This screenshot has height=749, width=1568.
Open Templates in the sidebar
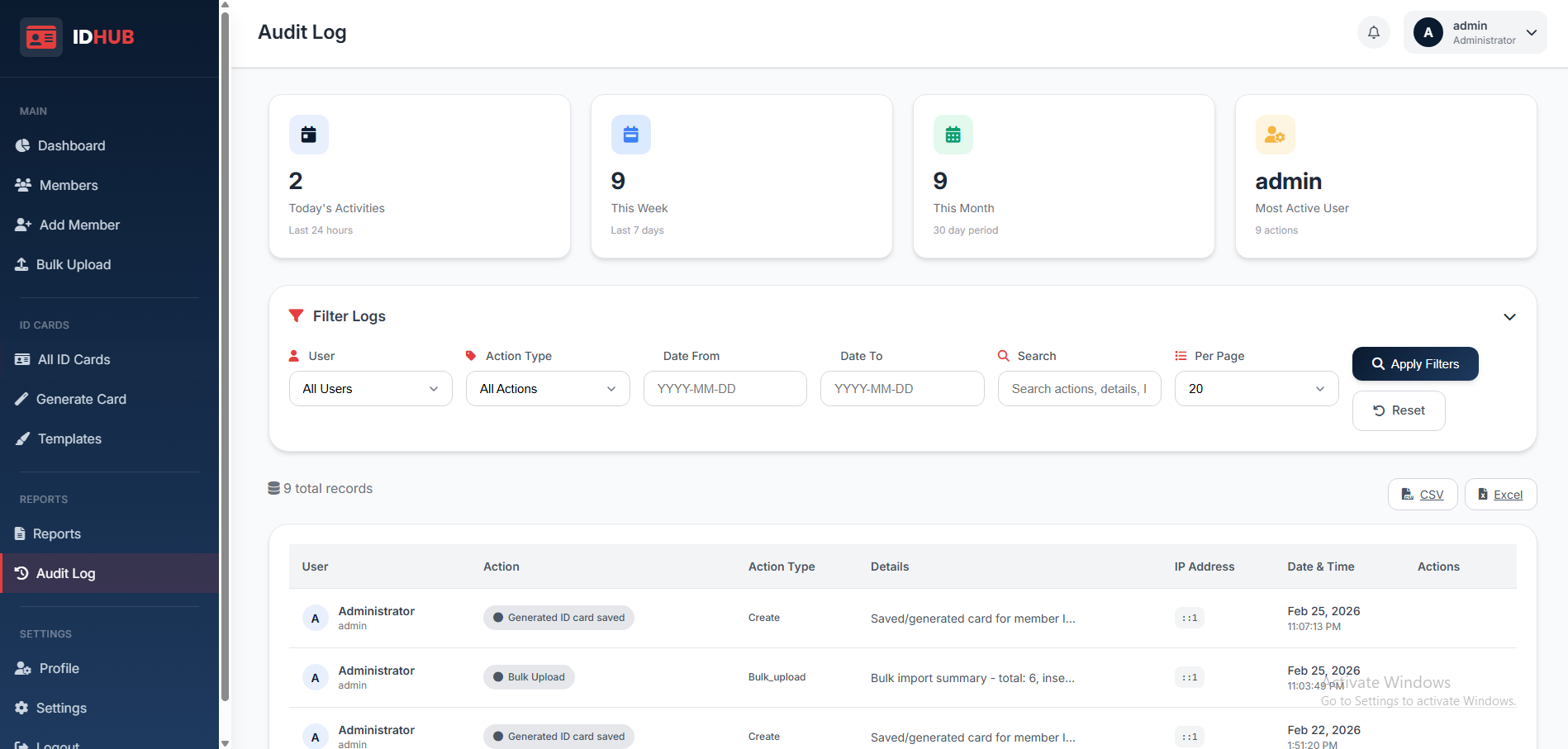(x=69, y=438)
